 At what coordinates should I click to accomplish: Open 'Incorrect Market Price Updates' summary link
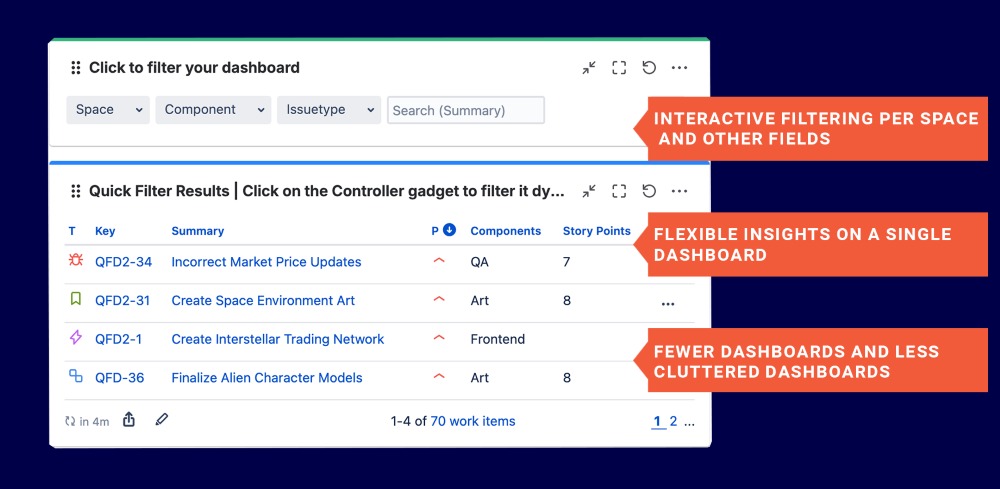pos(267,262)
